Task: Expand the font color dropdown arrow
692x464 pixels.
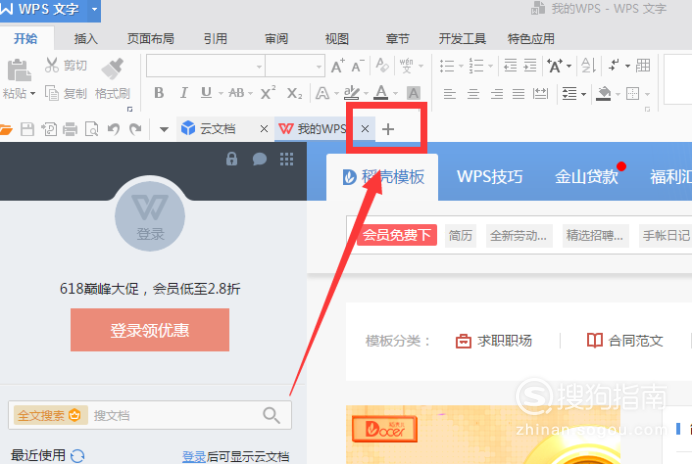Action: click(x=395, y=93)
